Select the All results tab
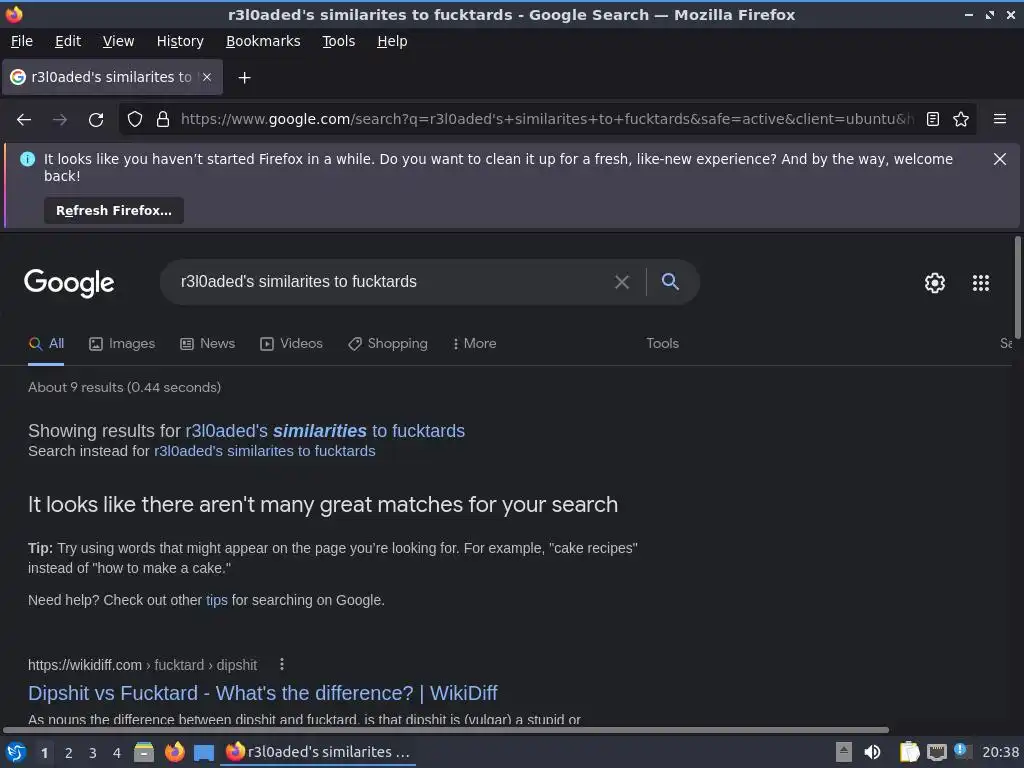Image resolution: width=1024 pixels, height=768 pixels. coord(46,344)
